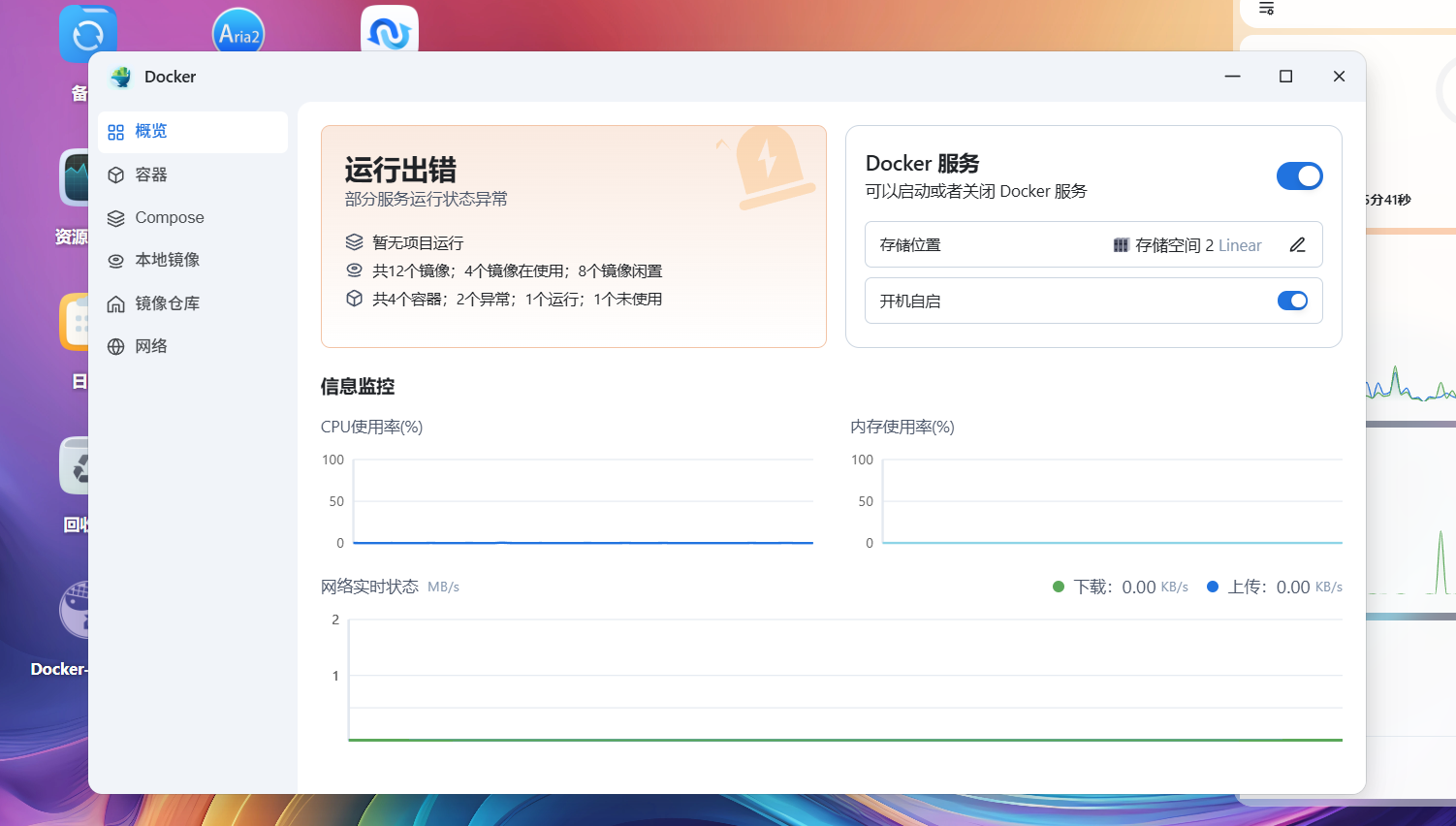
Task: Click the 概览 grid icon in sidebar
Action: 116,132
